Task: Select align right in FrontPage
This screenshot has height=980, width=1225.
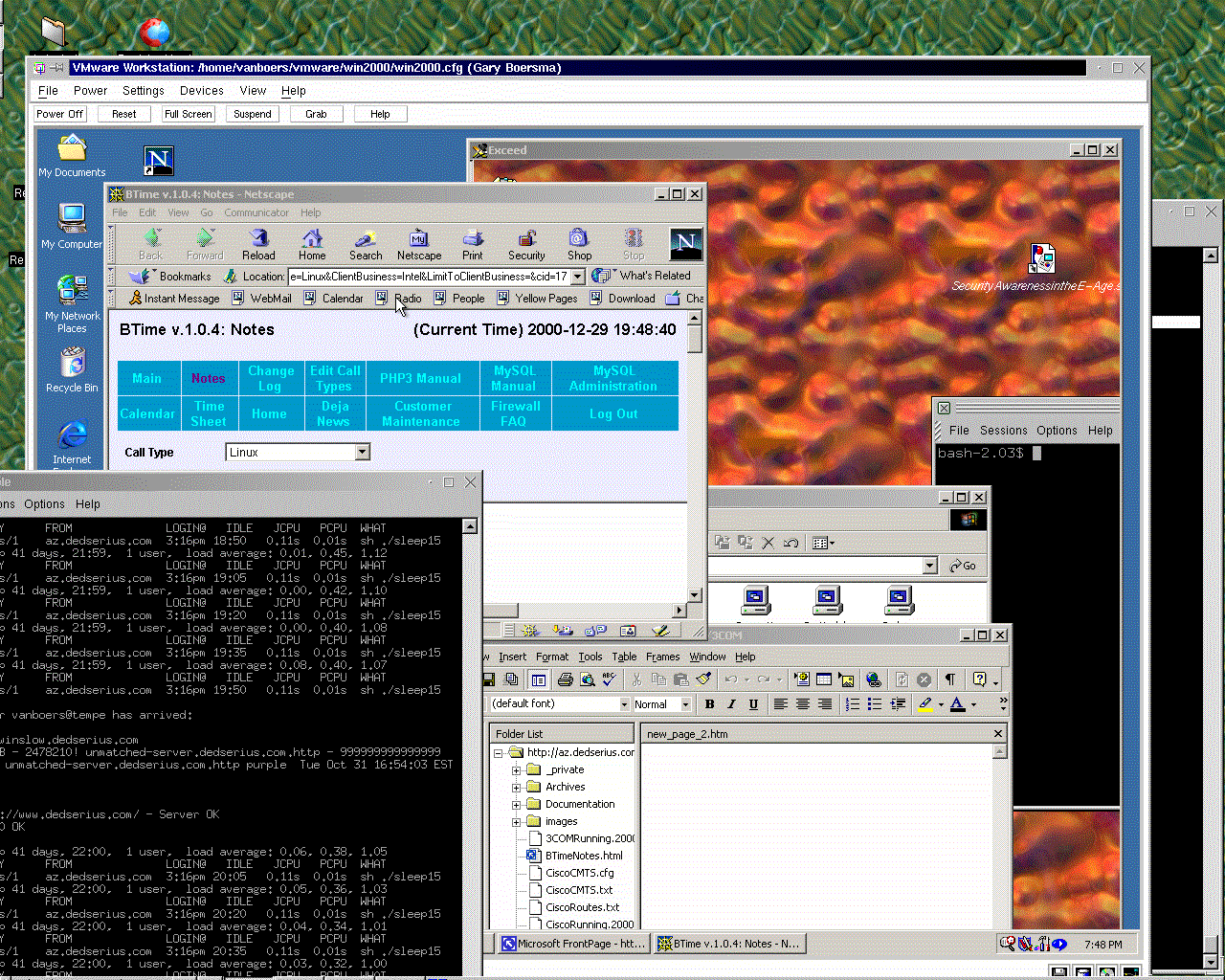Action: 824,704
